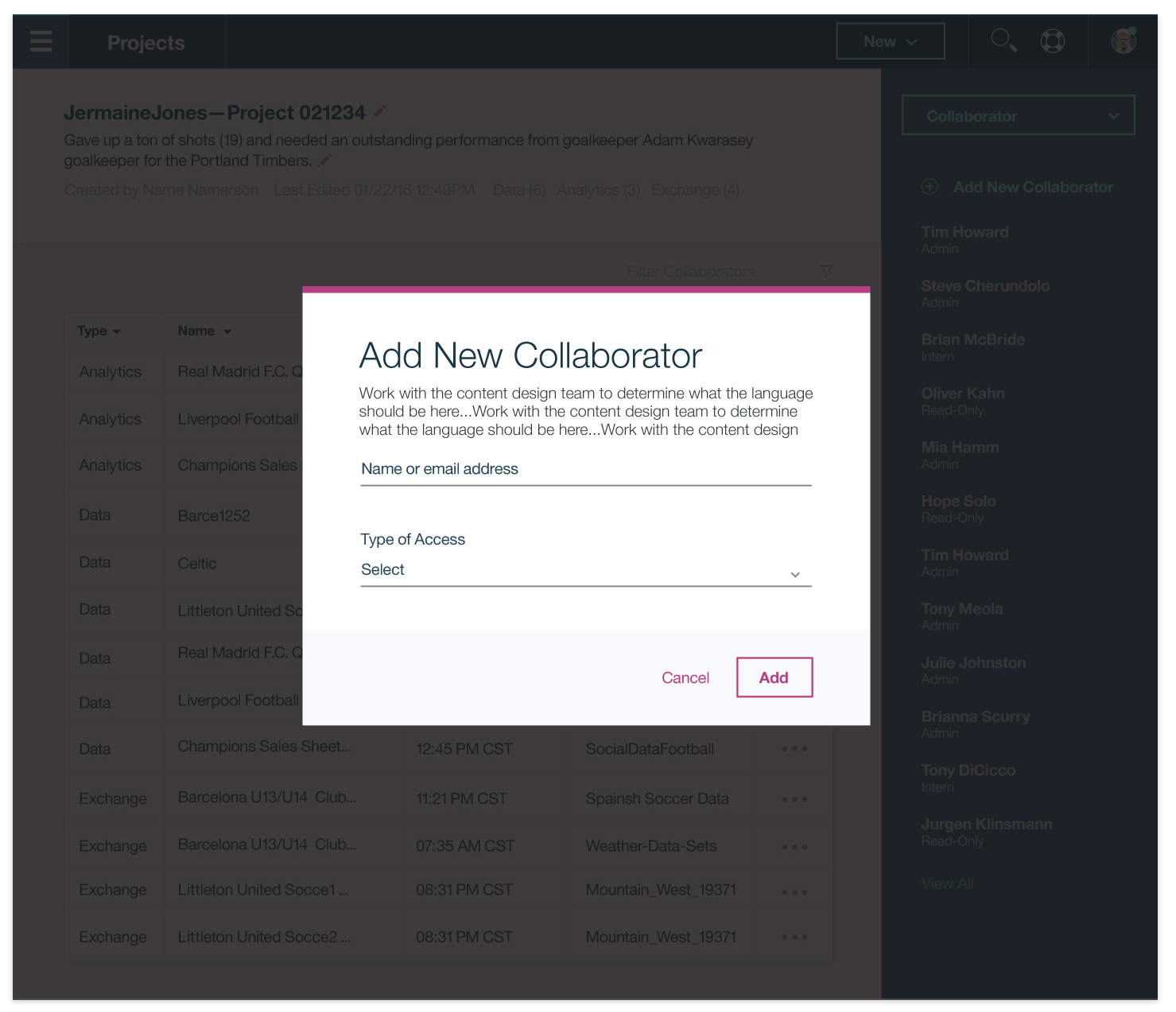The image size is (1176, 1012).
Task: Open more options for Spainsh Soccer Data row
Action: [x=794, y=799]
